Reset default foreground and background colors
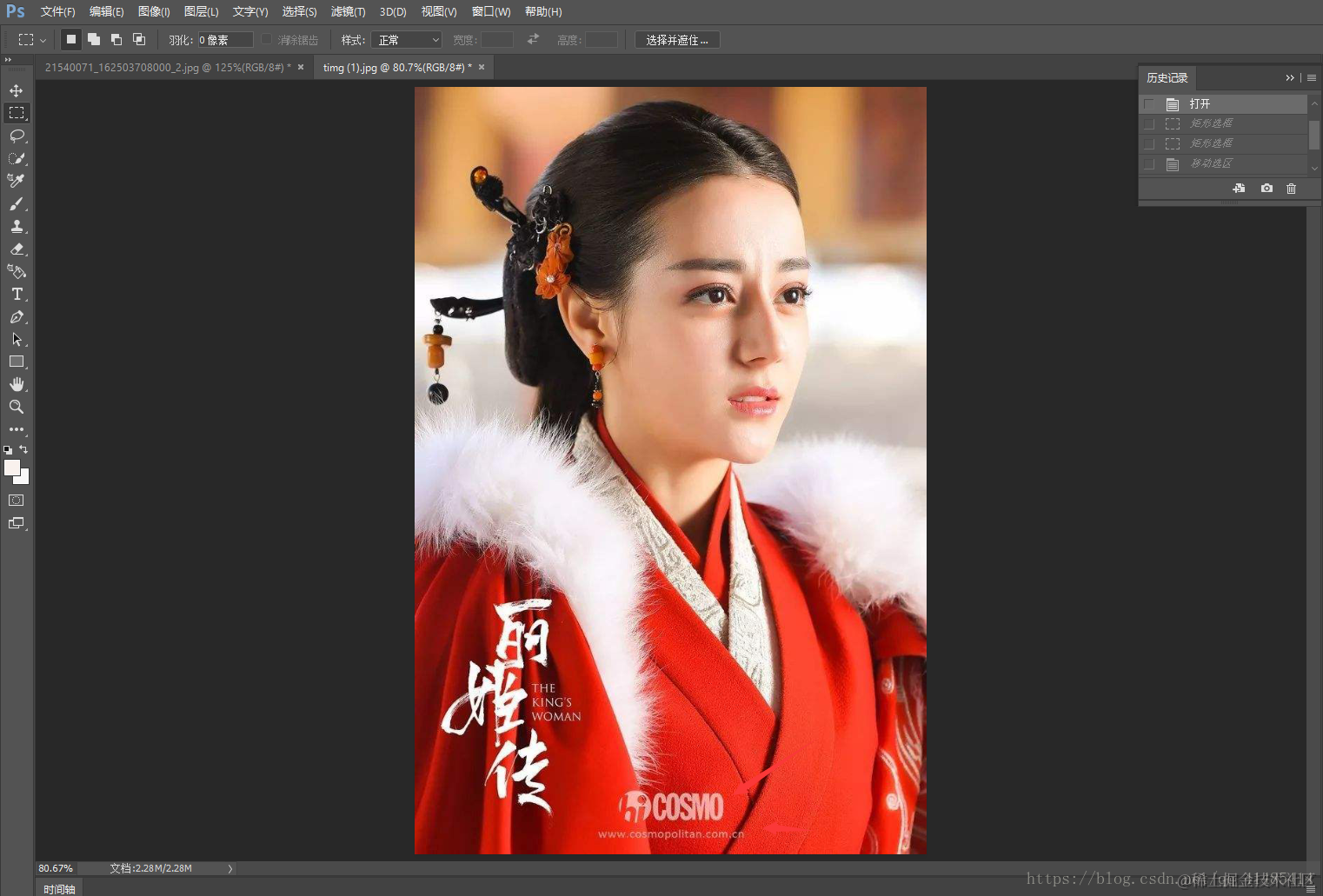The height and width of the screenshot is (896, 1323). point(9,450)
